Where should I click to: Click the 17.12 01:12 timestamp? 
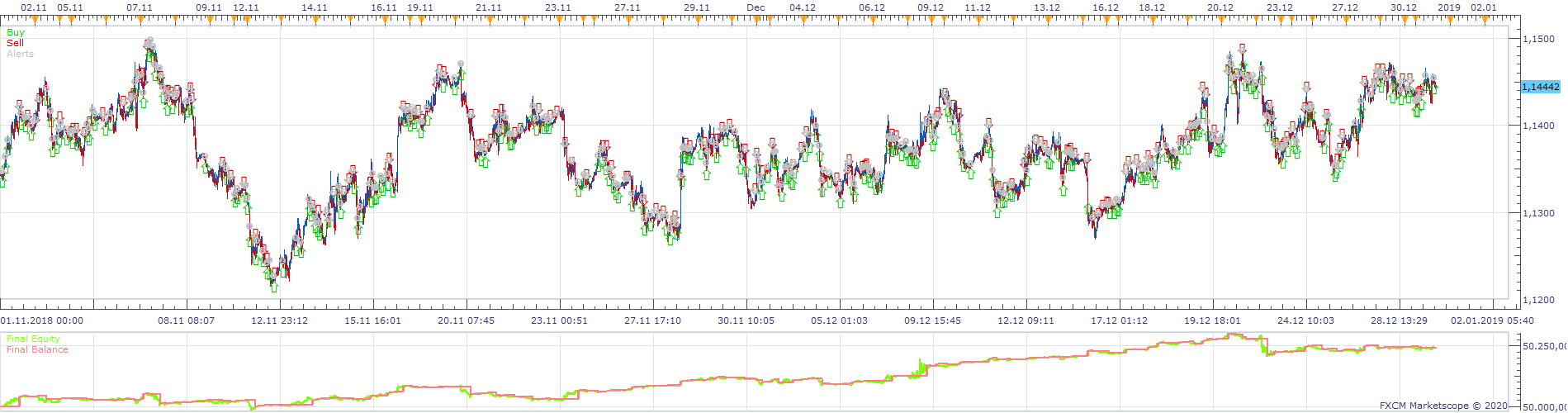[1120, 320]
